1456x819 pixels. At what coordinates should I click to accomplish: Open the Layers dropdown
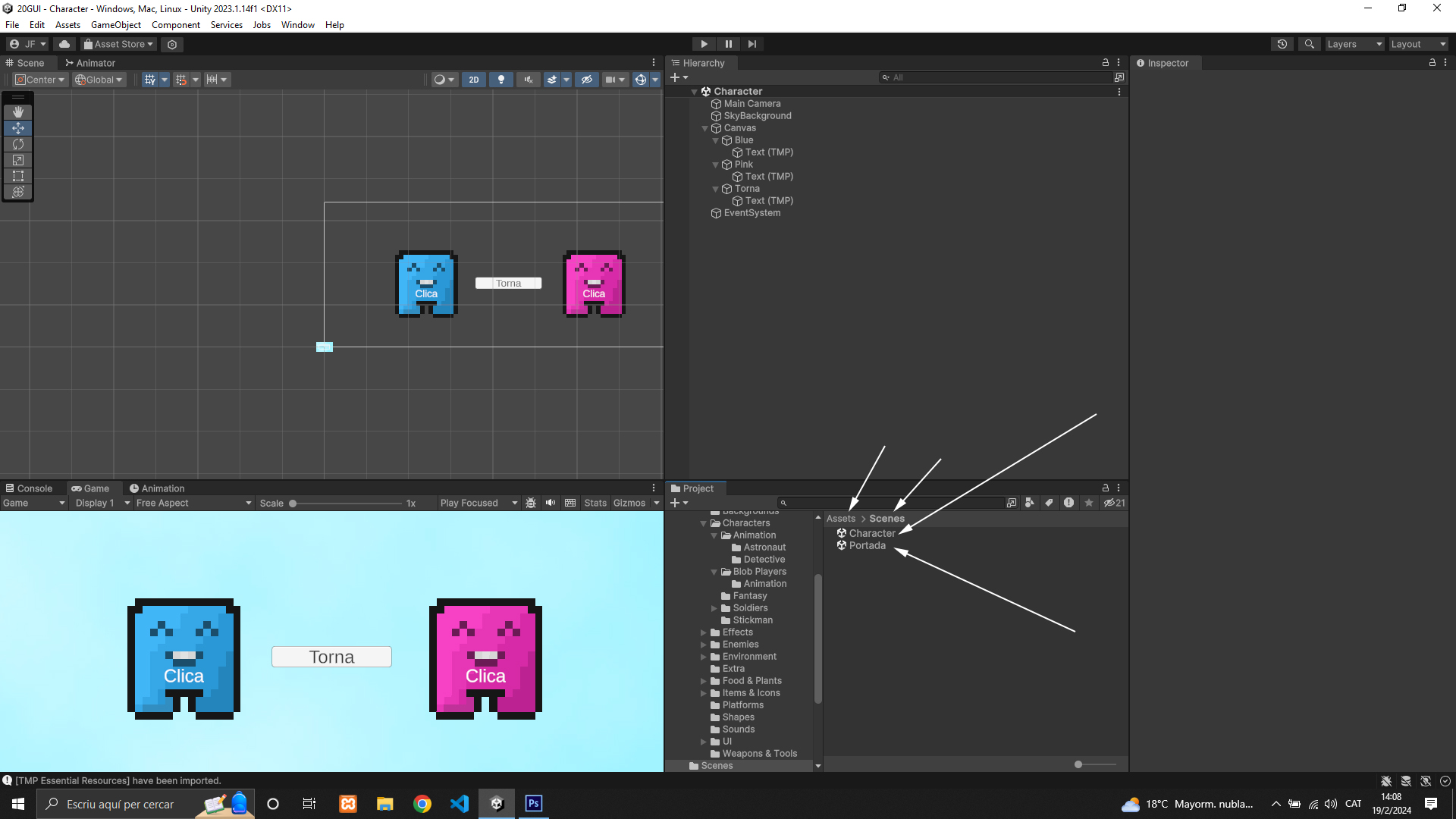coord(1354,44)
